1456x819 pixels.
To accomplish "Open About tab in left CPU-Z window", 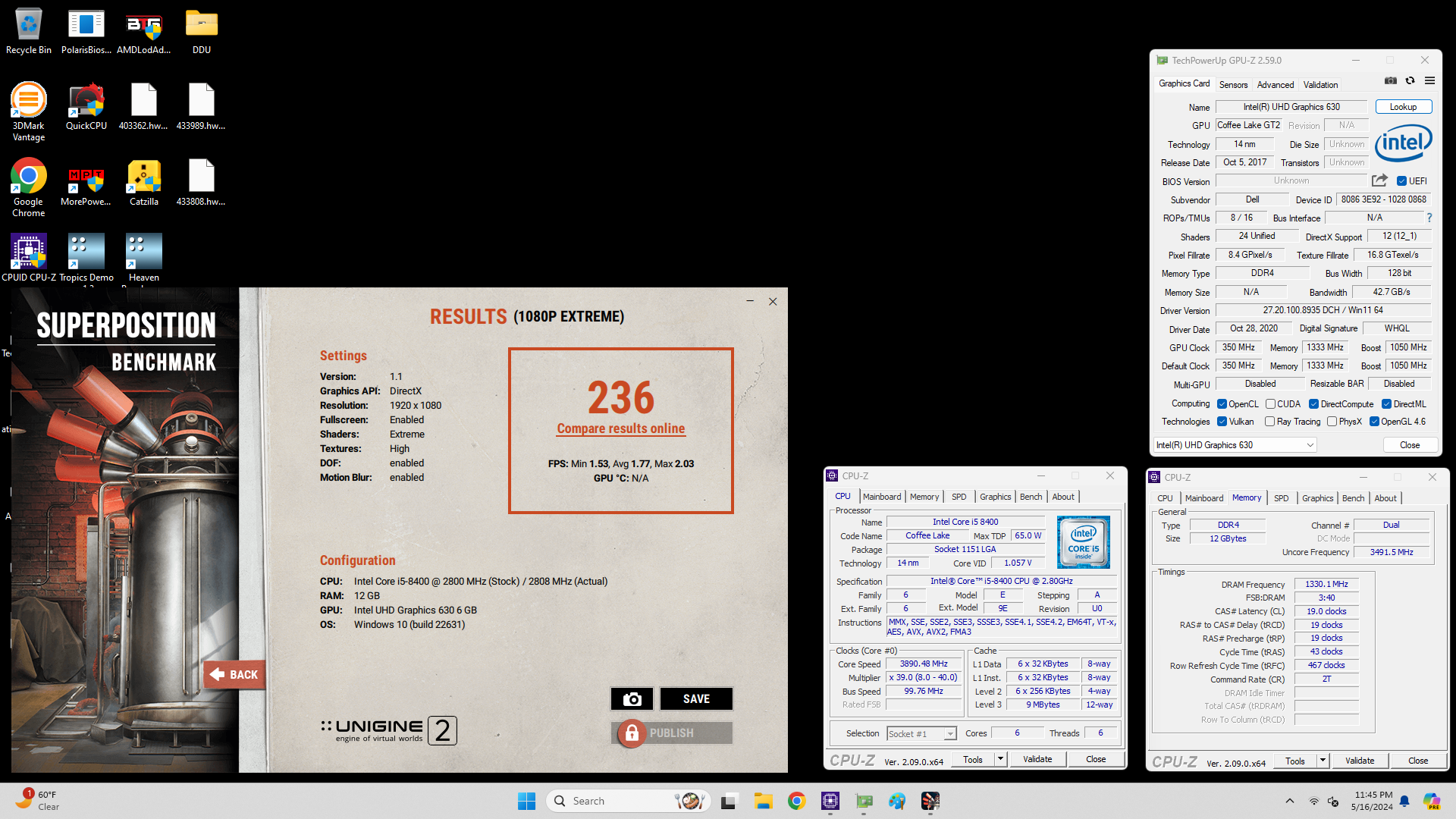I will [1063, 497].
